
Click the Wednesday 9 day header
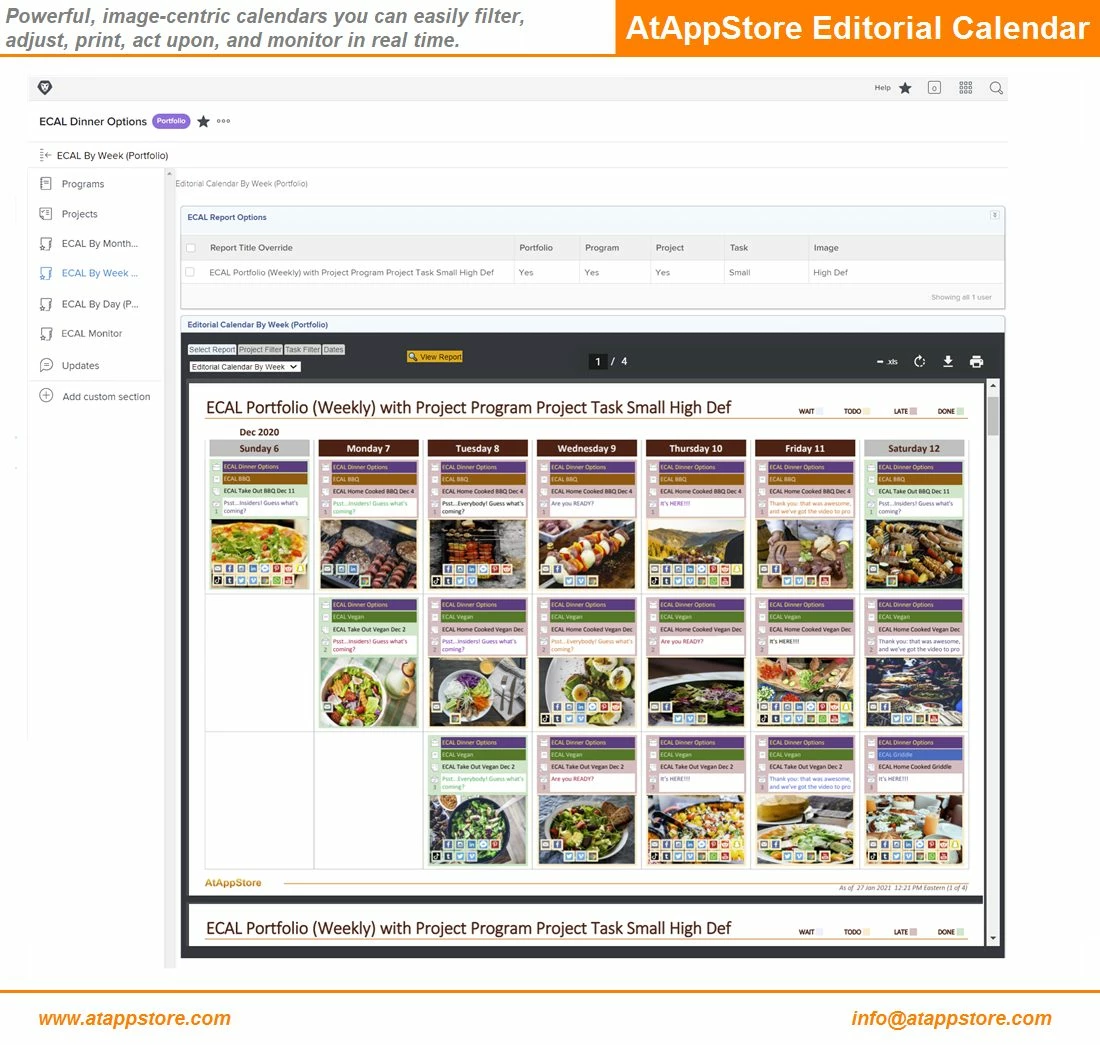pos(586,448)
